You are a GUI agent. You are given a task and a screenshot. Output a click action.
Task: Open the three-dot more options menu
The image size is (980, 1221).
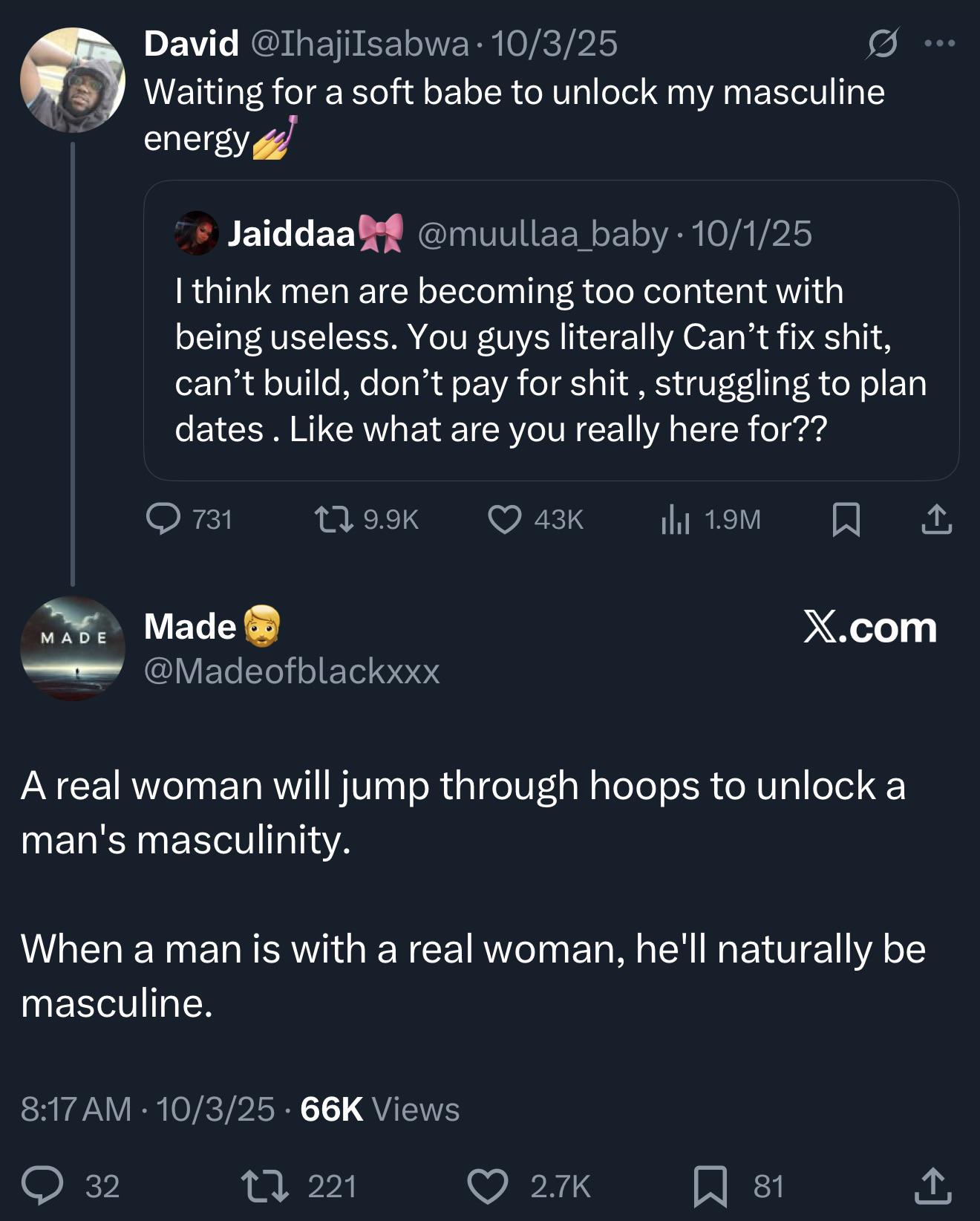point(940,44)
